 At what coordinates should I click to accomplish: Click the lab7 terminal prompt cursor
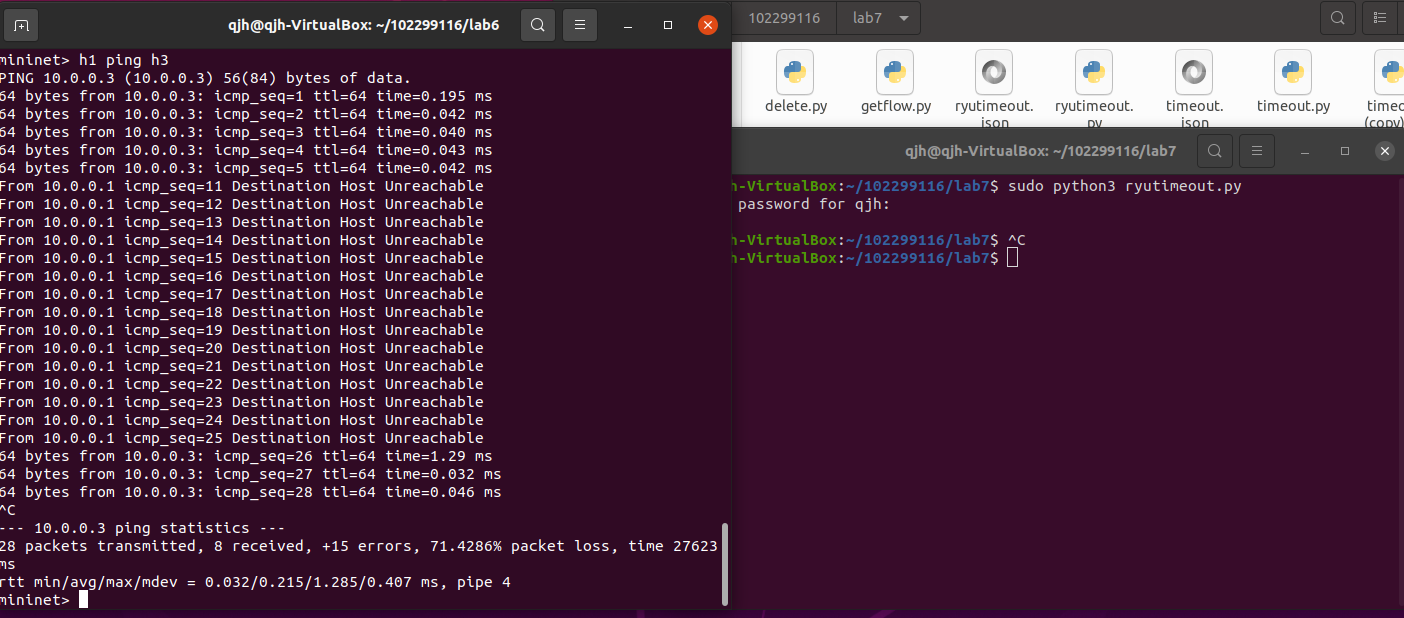pos(1013,258)
